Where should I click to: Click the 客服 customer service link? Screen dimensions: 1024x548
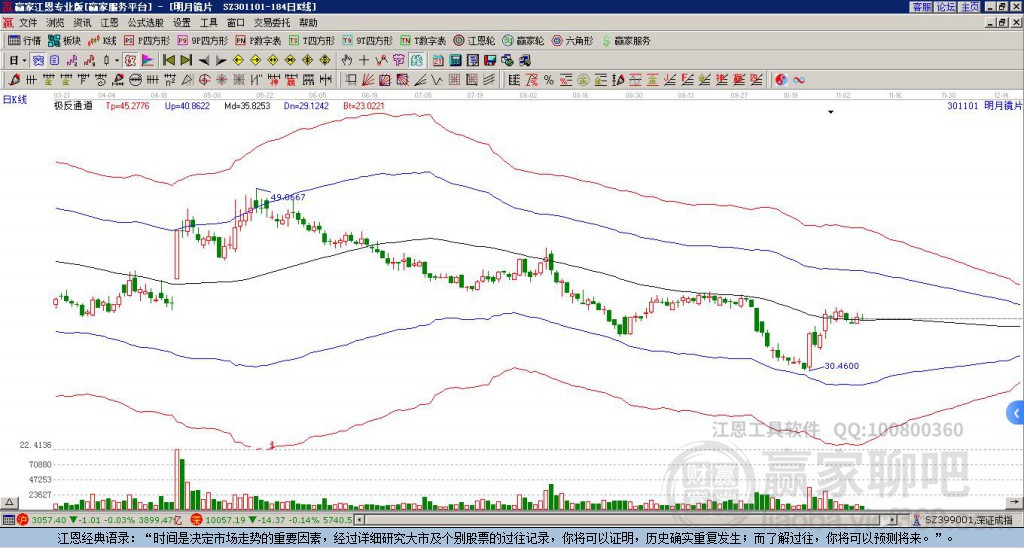[921, 7]
